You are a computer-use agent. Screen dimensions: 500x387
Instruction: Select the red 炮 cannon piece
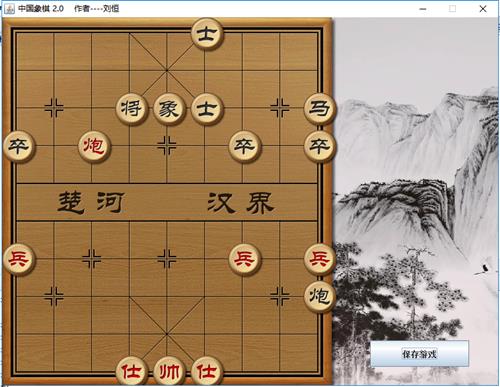point(94,146)
